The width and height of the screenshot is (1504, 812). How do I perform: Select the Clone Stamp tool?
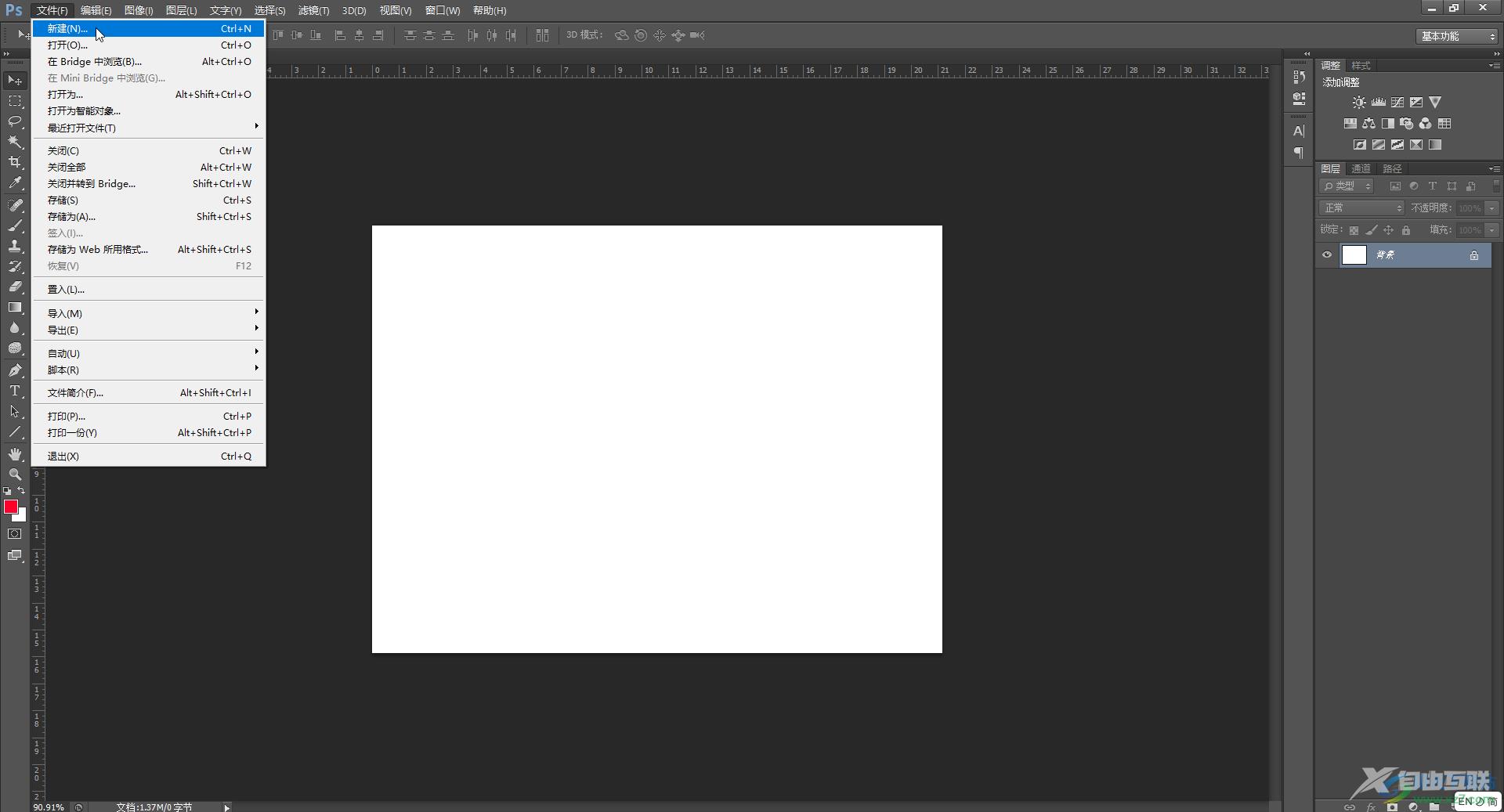pyautogui.click(x=15, y=246)
